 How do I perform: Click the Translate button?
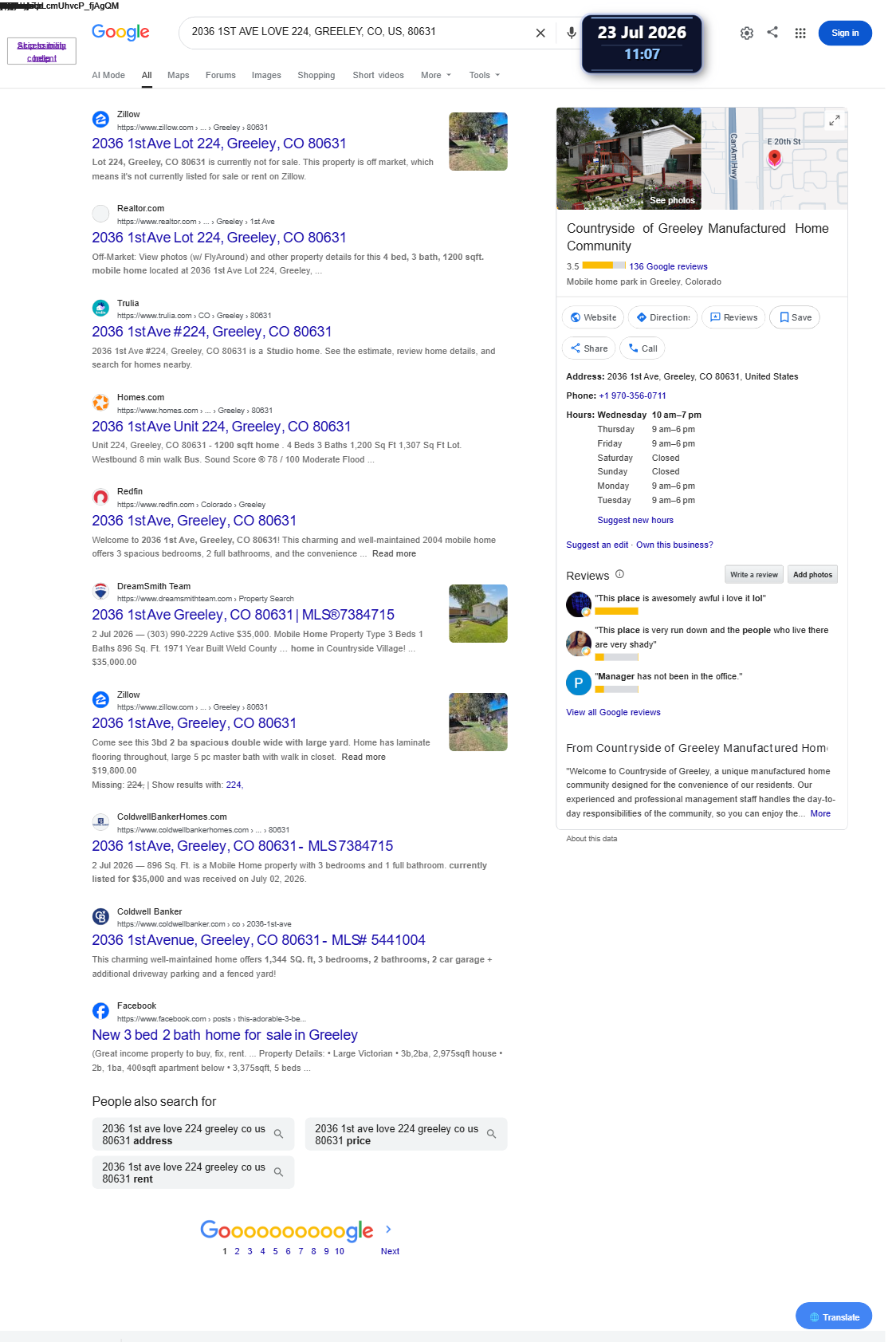point(834,1316)
